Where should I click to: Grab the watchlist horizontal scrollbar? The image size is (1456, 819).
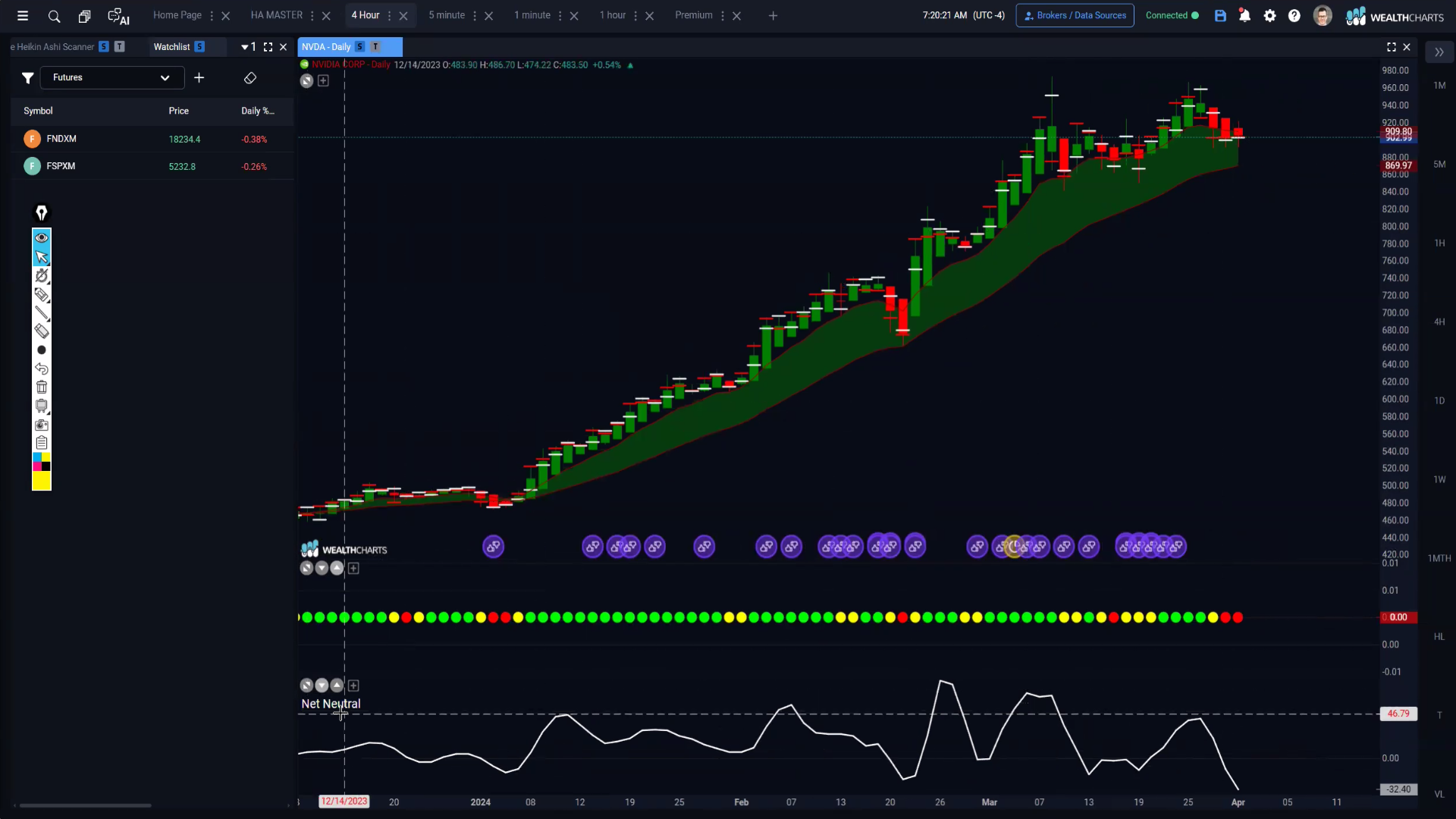(x=85, y=805)
